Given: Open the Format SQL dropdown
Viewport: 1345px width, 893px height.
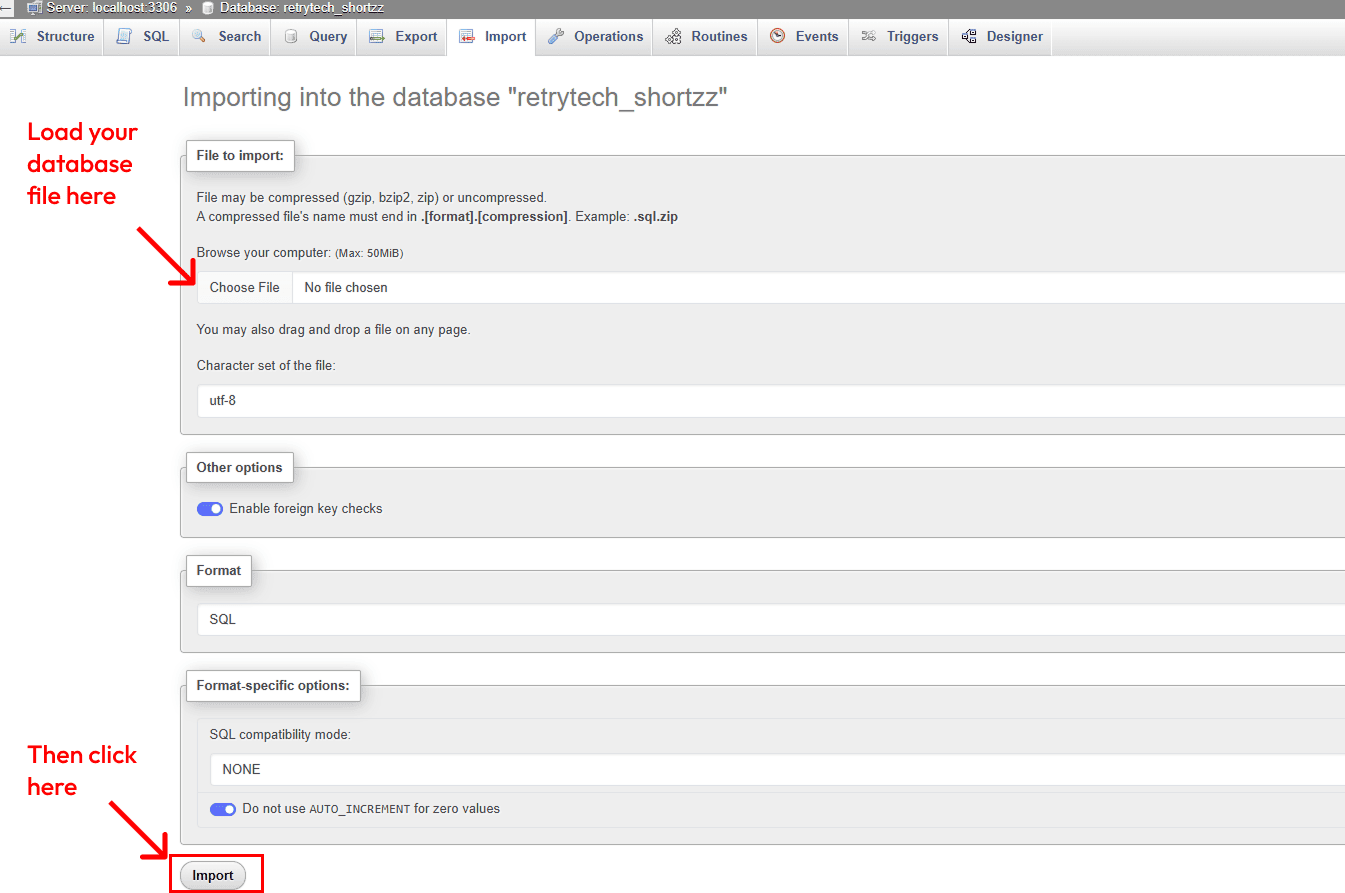Looking at the screenshot, I should pos(770,620).
